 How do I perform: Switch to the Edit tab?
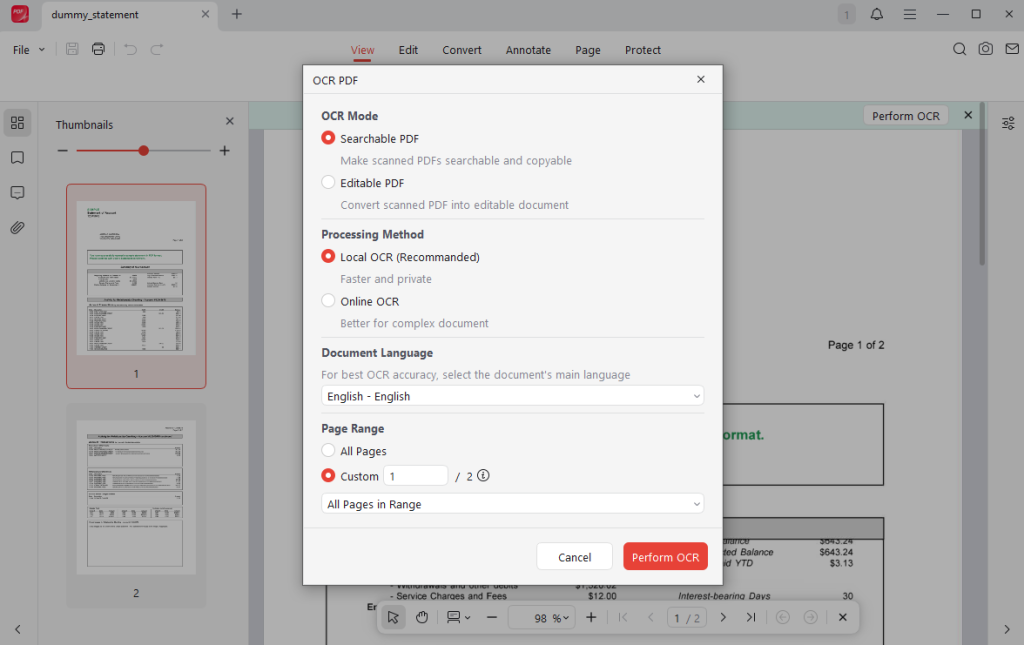(408, 50)
